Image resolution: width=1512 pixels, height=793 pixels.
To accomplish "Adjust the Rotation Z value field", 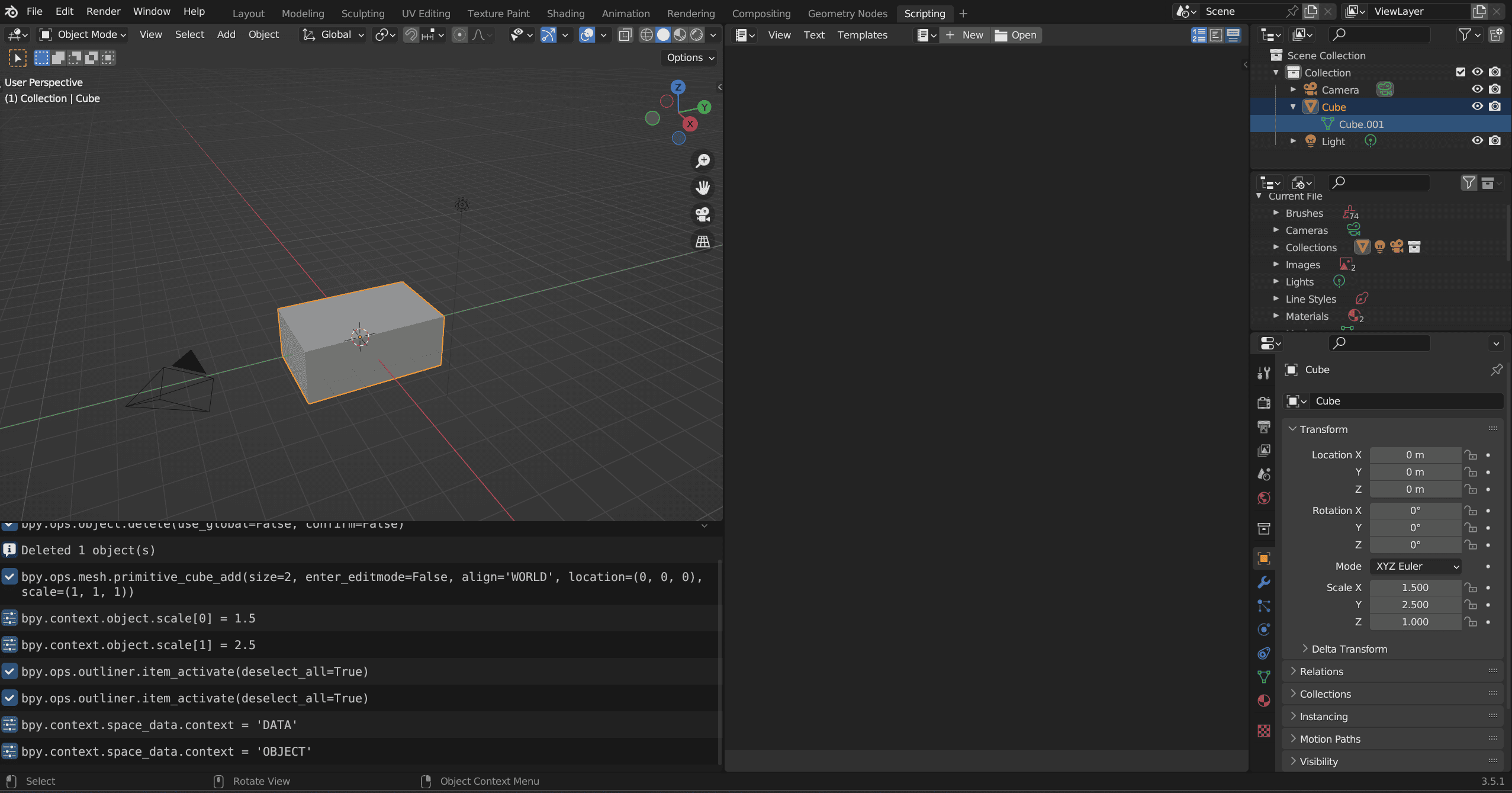I will [1415, 545].
